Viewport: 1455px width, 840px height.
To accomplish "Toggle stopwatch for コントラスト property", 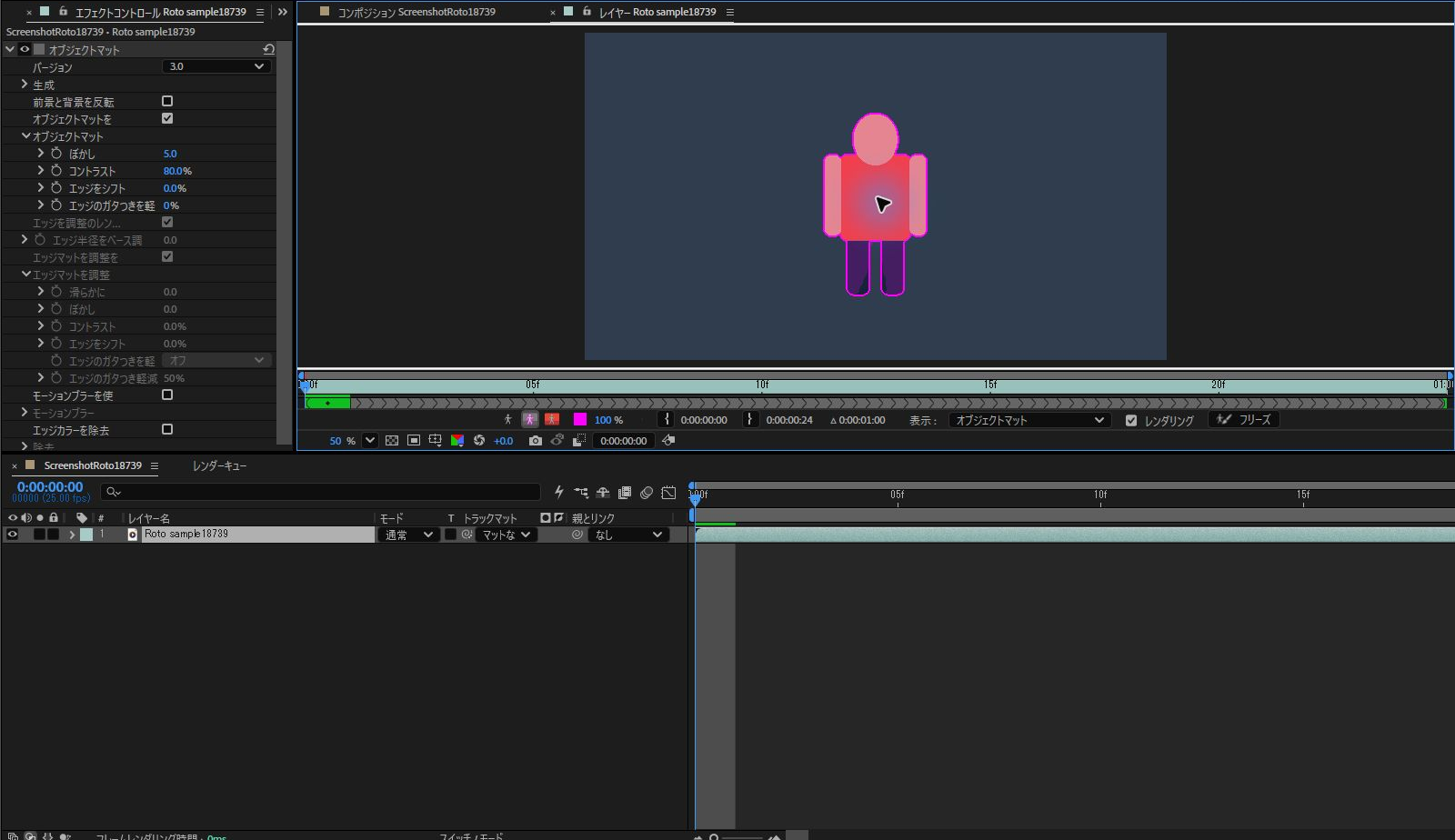I will [x=56, y=171].
